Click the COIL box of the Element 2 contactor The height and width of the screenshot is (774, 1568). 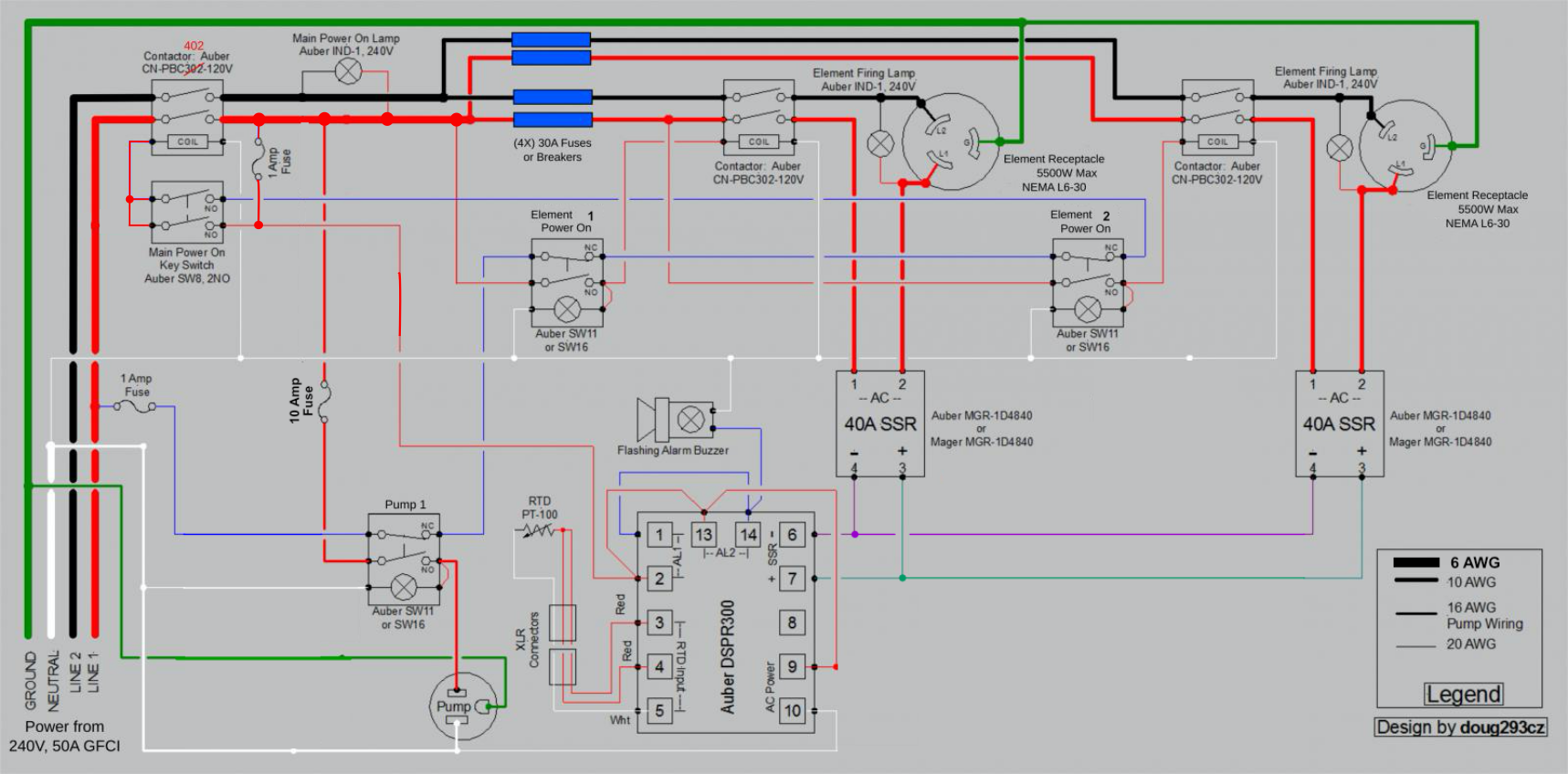pyautogui.click(x=1217, y=141)
